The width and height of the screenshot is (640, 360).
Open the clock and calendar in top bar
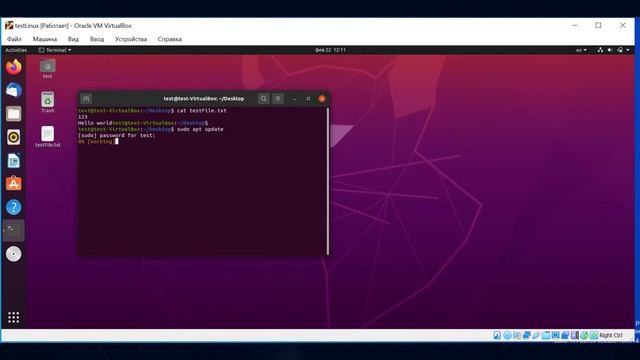click(331, 50)
